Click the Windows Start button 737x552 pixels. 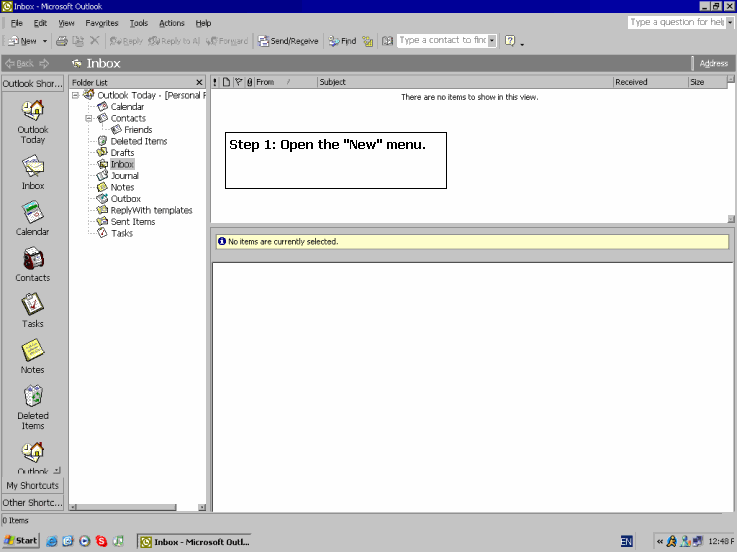[21, 541]
